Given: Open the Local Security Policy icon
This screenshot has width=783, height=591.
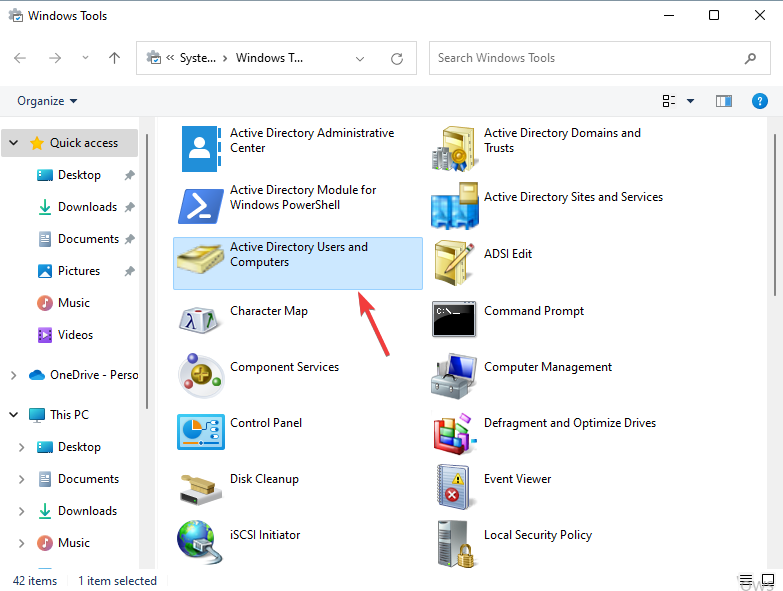Looking at the screenshot, I should pos(456,544).
